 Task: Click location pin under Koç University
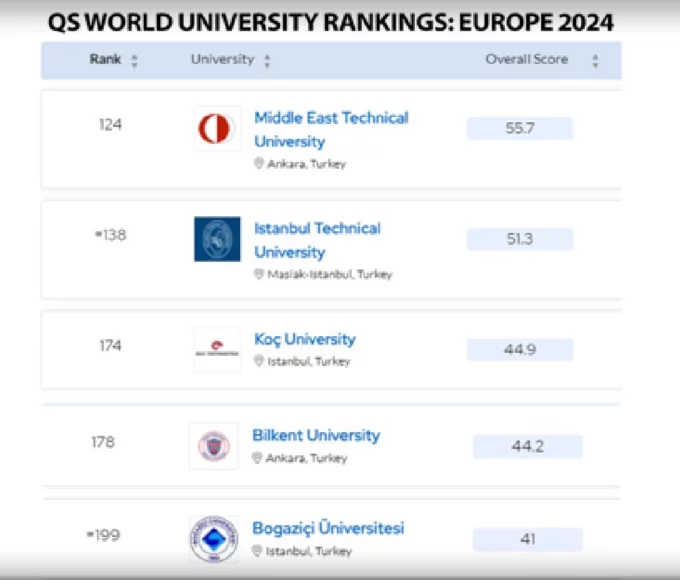point(259,362)
